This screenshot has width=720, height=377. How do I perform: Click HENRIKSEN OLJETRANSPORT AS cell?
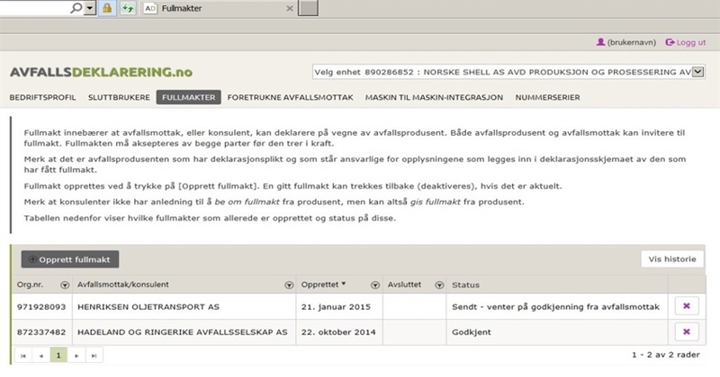(185, 307)
